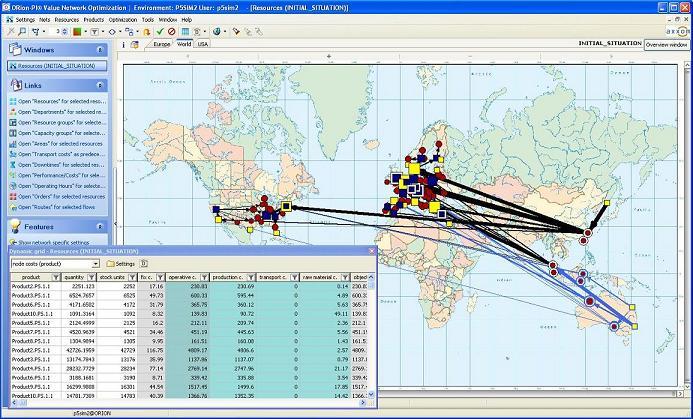This screenshot has width=693, height=419.
Task: Click the Links panel header icon
Action: click(15, 85)
